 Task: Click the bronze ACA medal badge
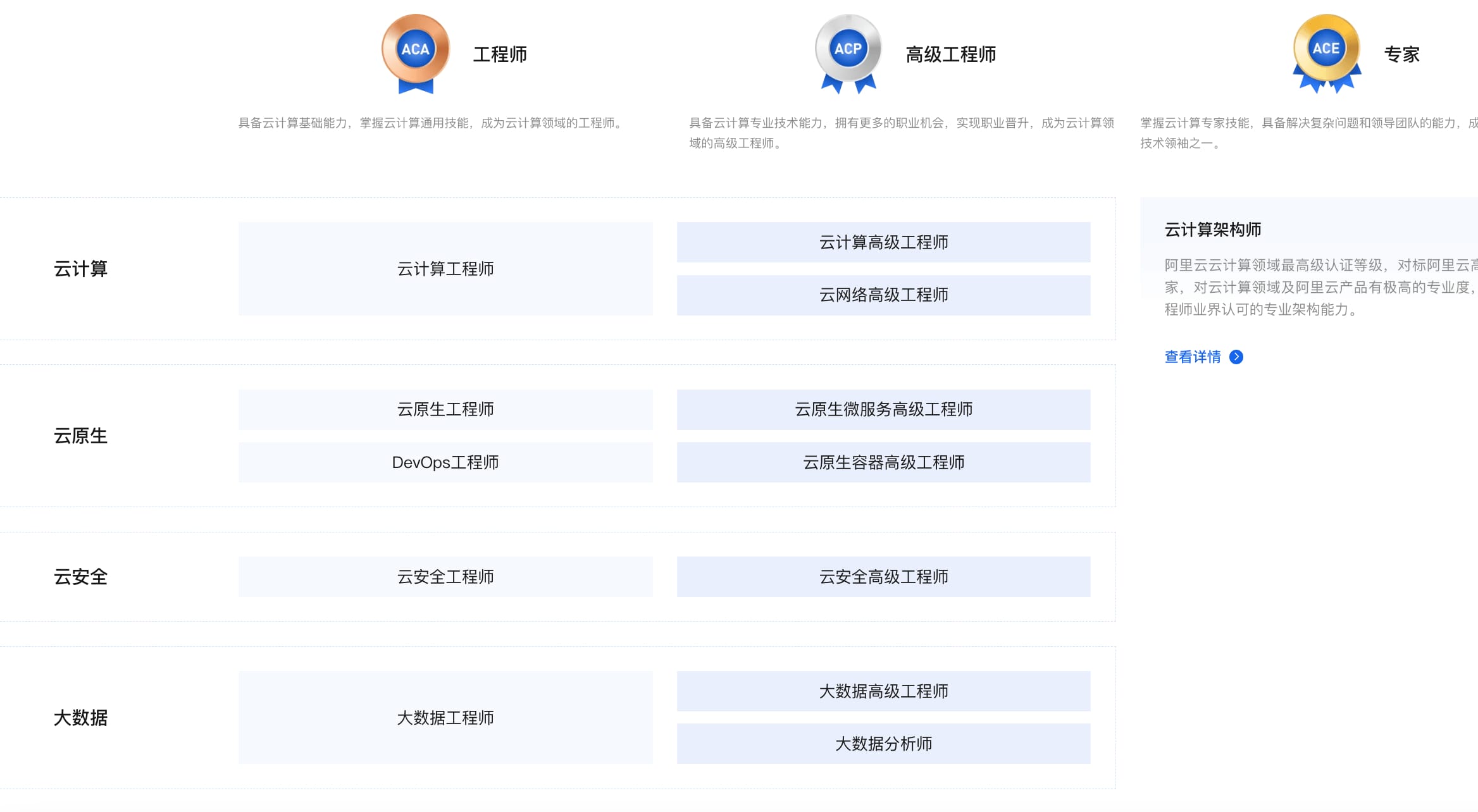416,54
